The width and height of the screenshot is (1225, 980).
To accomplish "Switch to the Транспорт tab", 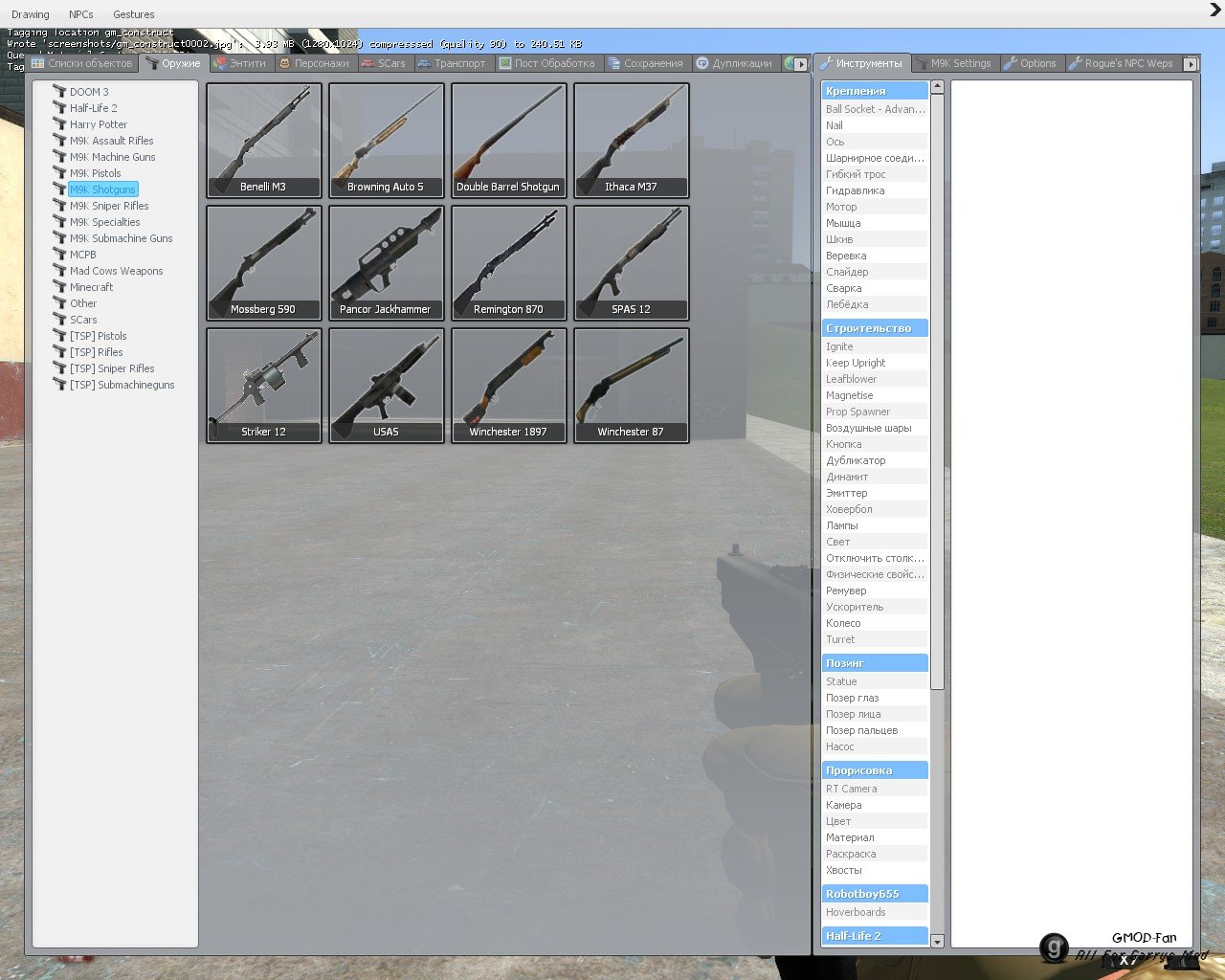I will tap(453, 63).
